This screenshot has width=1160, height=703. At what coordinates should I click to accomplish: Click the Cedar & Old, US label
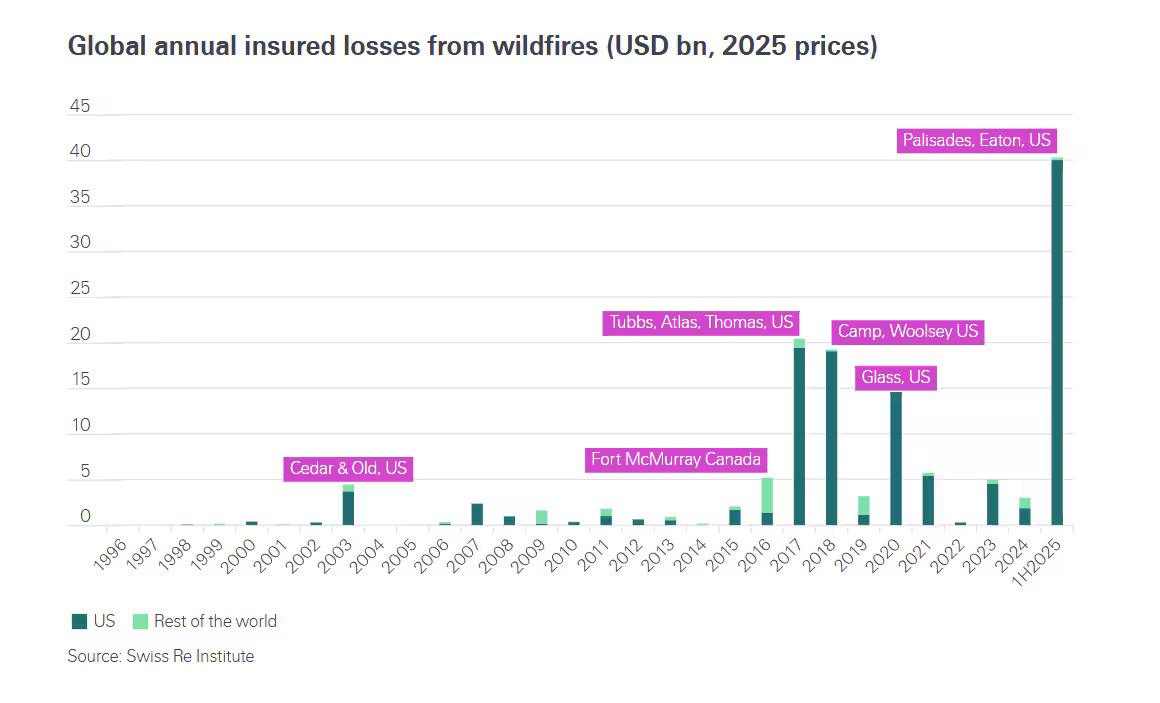pyautogui.click(x=348, y=468)
